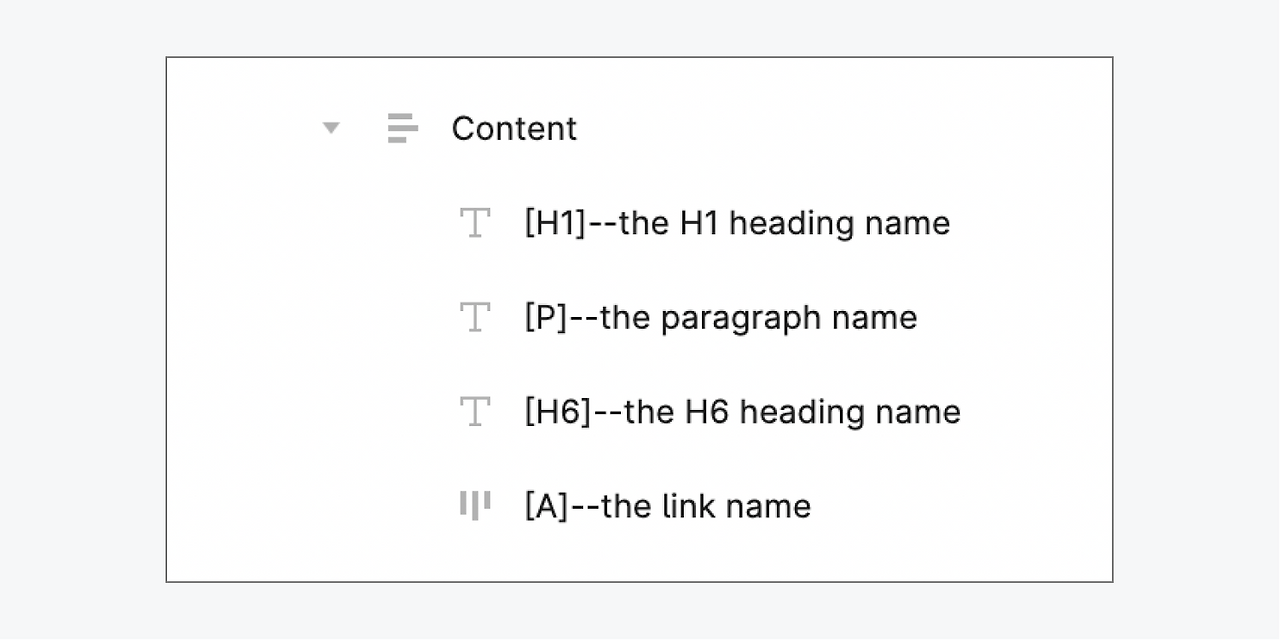Select the Content layer name
This screenshot has height=640, width=1280.
pyautogui.click(x=514, y=129)
